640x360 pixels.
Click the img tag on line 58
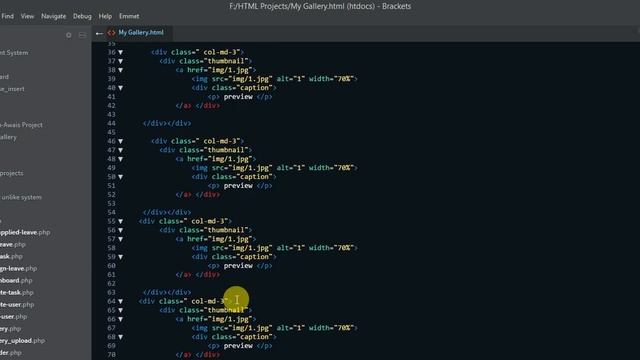point(274,248)
